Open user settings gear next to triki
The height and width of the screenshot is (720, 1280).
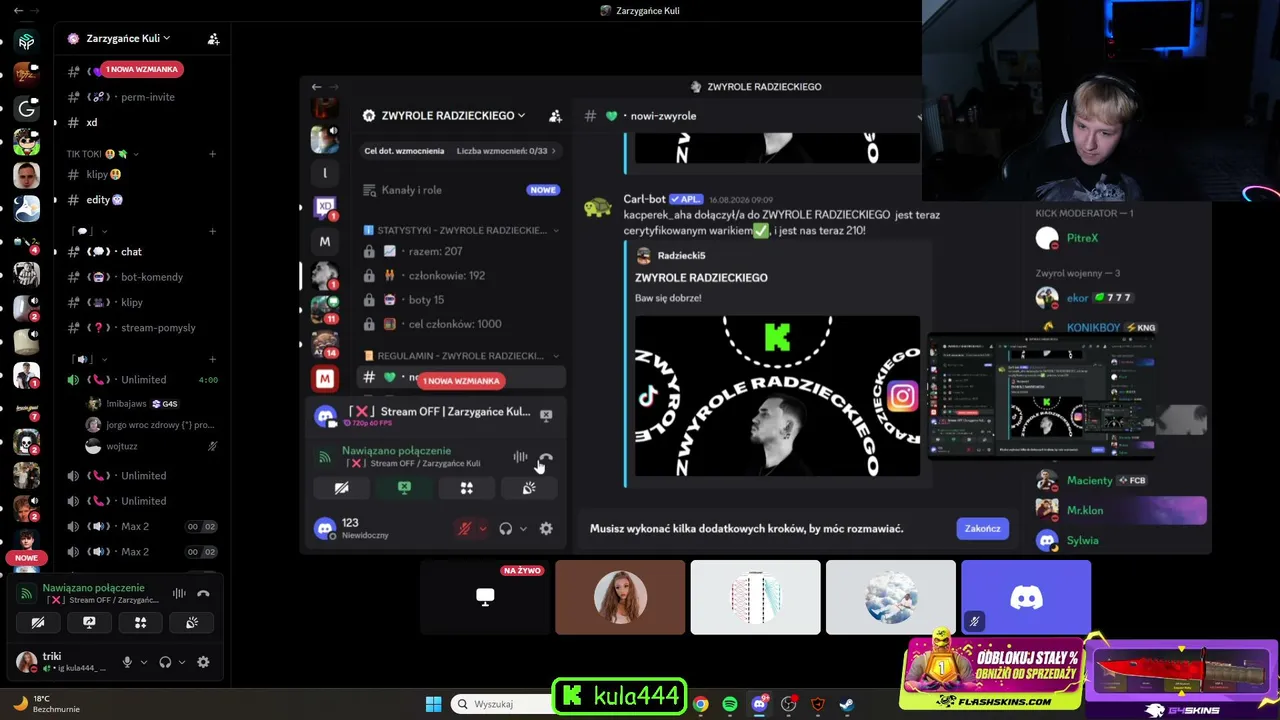pos(203,662)
